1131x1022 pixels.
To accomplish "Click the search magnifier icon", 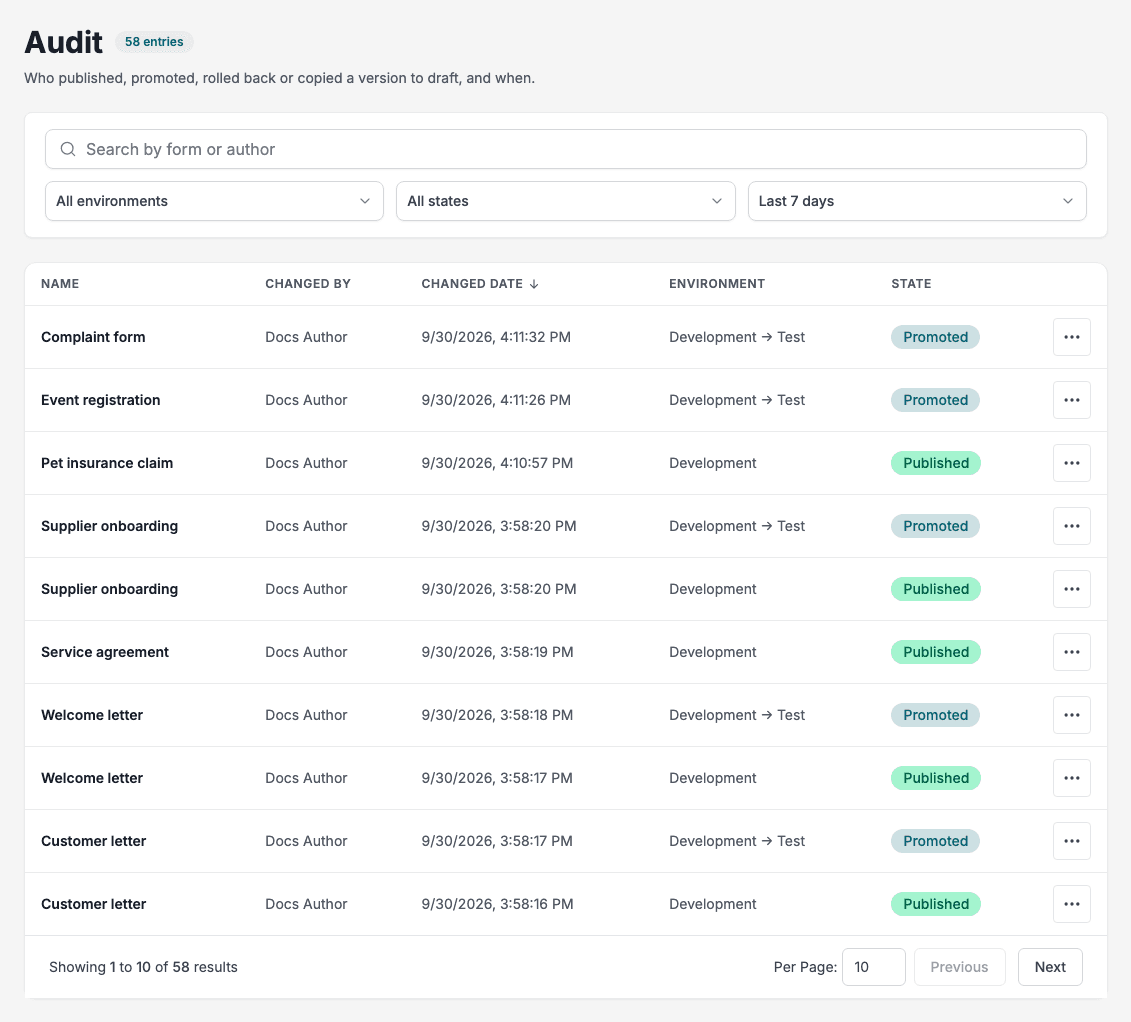I will pos(68,149).
